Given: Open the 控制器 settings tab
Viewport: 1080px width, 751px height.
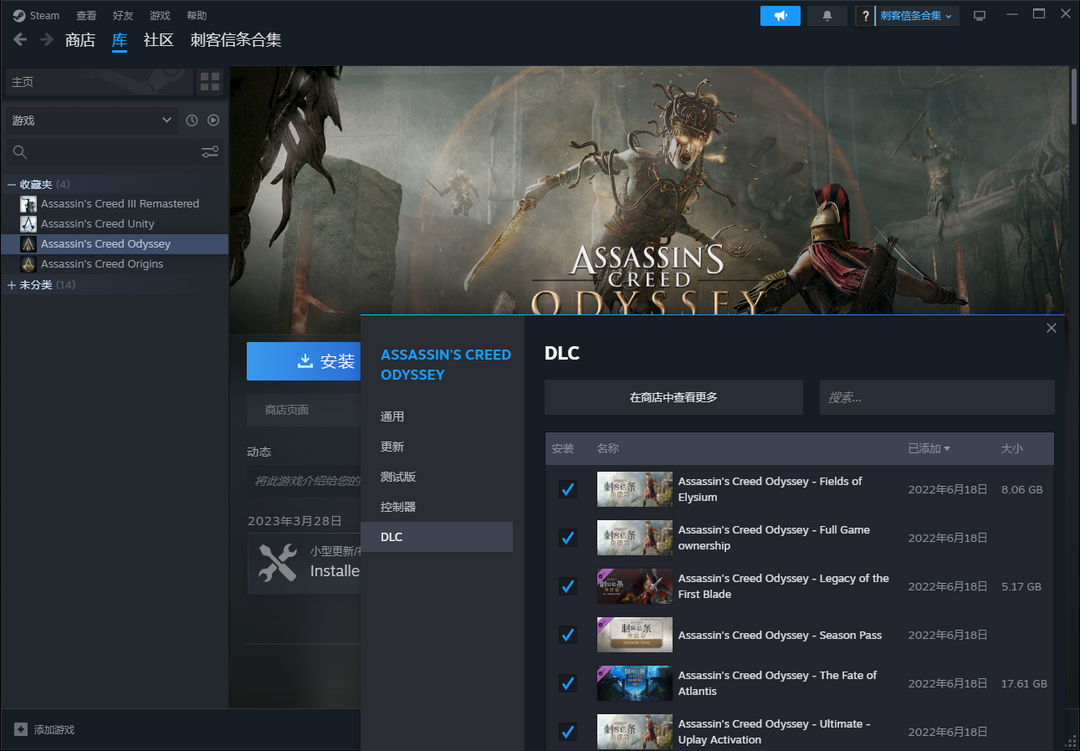Looking at the screenshot, I should (x=398, y=507).
